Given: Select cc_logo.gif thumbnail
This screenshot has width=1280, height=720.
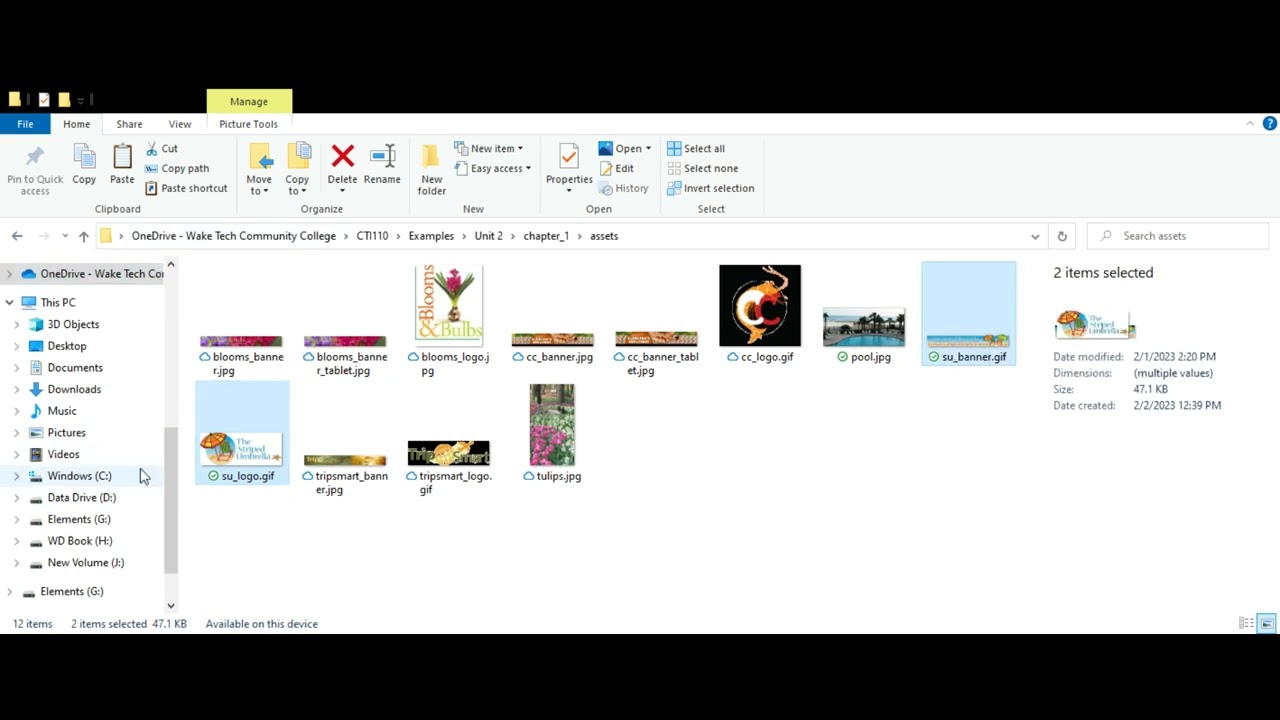Looking at the screenshot, I should click(760, 305).
